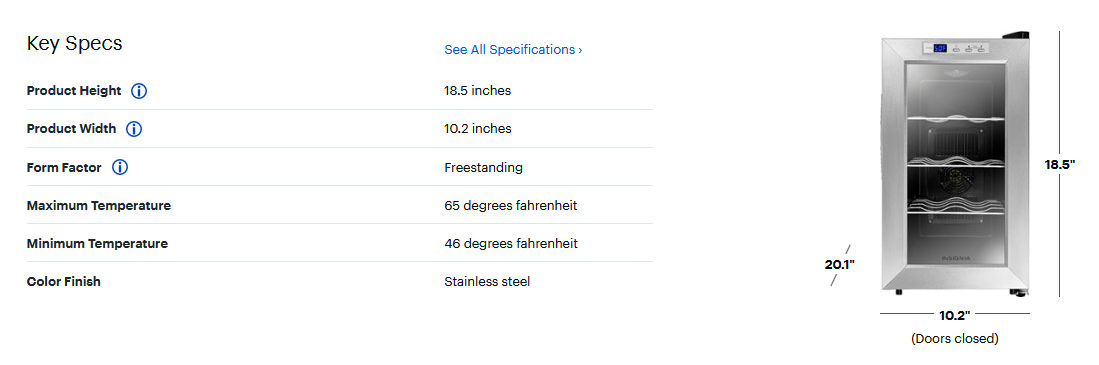
Task: Click the Freestanding form factor value
Action: pos(484,167)
